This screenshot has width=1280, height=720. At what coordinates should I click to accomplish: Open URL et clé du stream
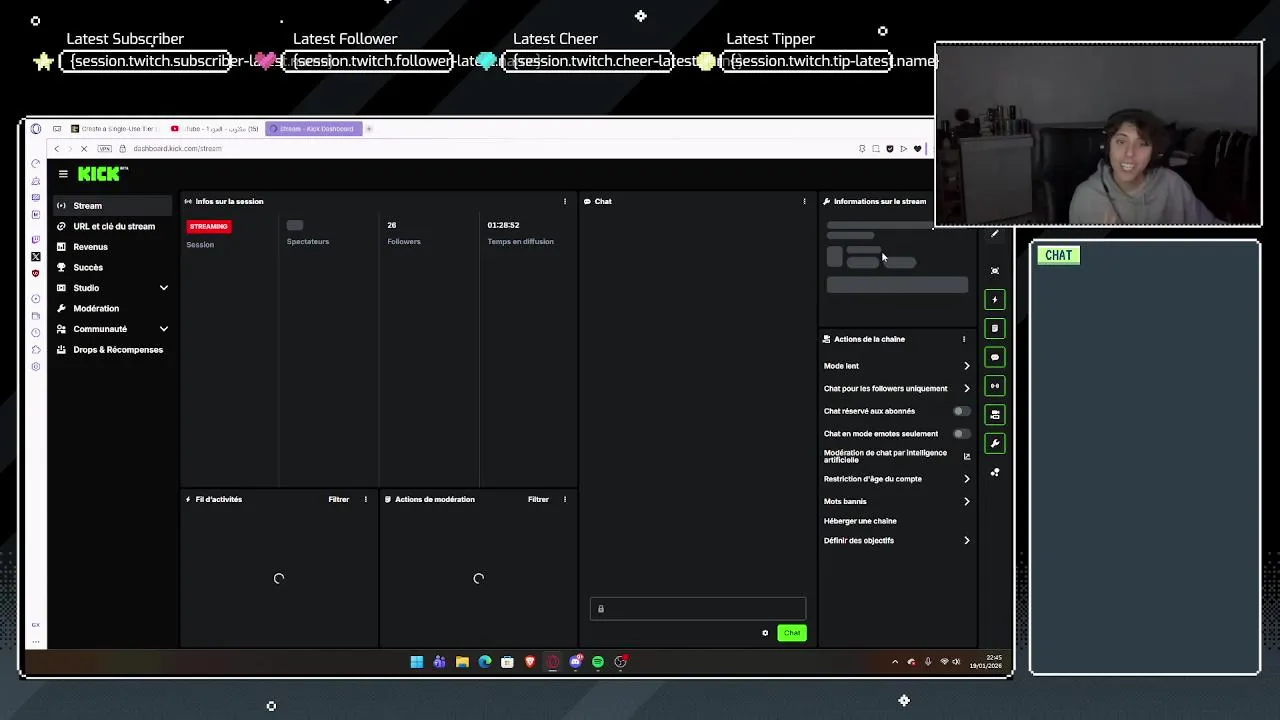click(x=113, y=226)
